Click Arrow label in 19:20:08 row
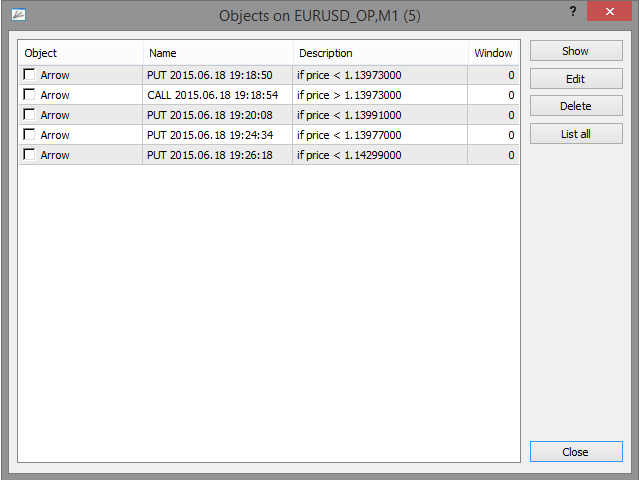Screen dimensions: 640x480 (x=55, y=115)
